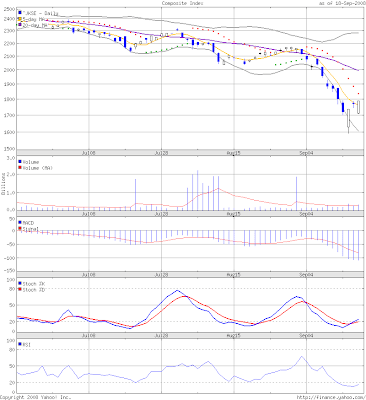Select the 'Stoch %K' legend label

pyautogui.click(x=34, y=284)
